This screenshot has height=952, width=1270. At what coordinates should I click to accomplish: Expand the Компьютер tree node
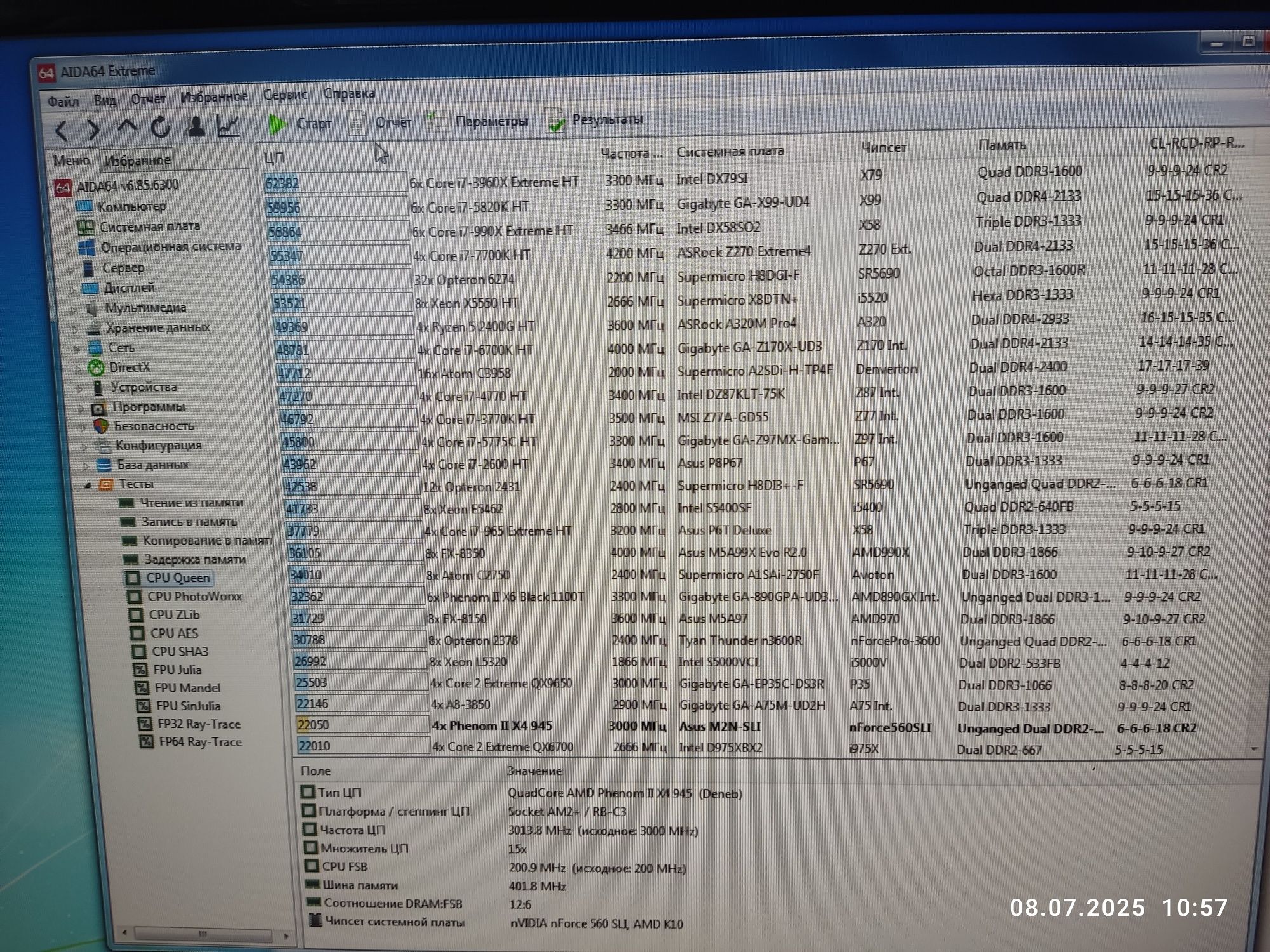click(x=66, y=208)
